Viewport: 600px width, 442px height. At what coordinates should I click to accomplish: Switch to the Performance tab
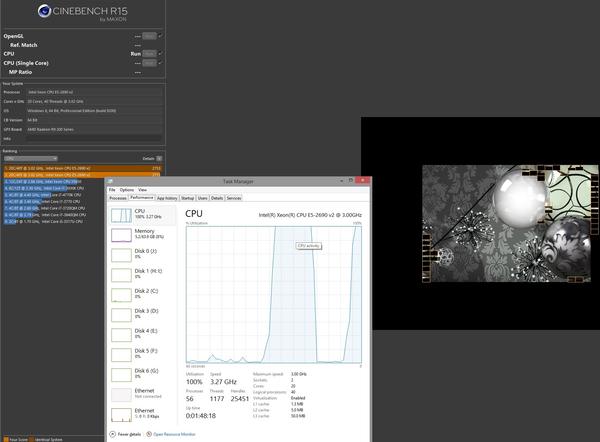(x=142, y=197)
